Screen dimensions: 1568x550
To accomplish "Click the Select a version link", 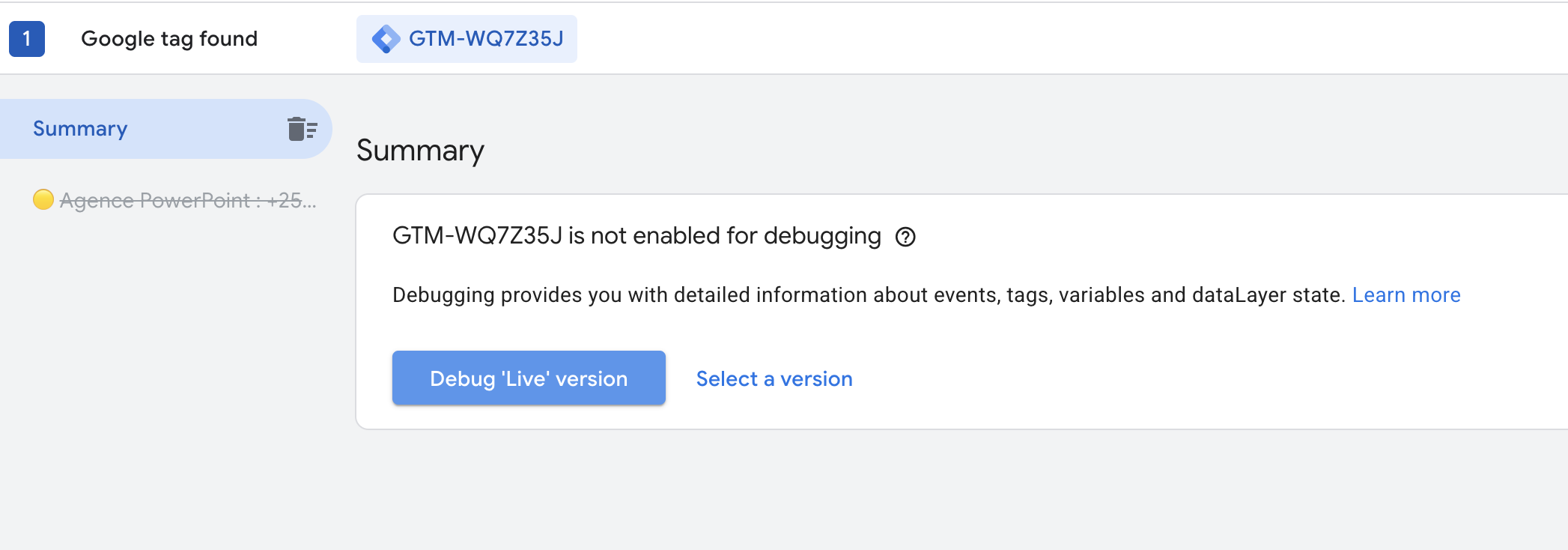I will tap(774, 378).
